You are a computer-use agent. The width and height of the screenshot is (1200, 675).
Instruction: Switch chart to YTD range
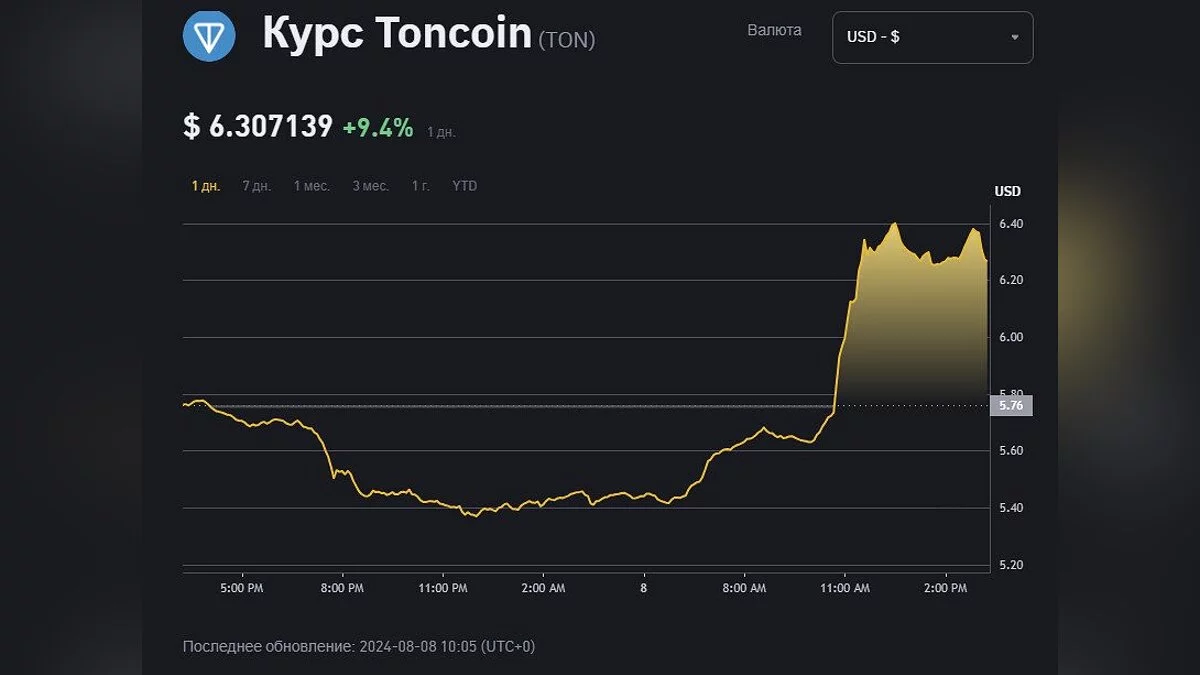point(464,186)
